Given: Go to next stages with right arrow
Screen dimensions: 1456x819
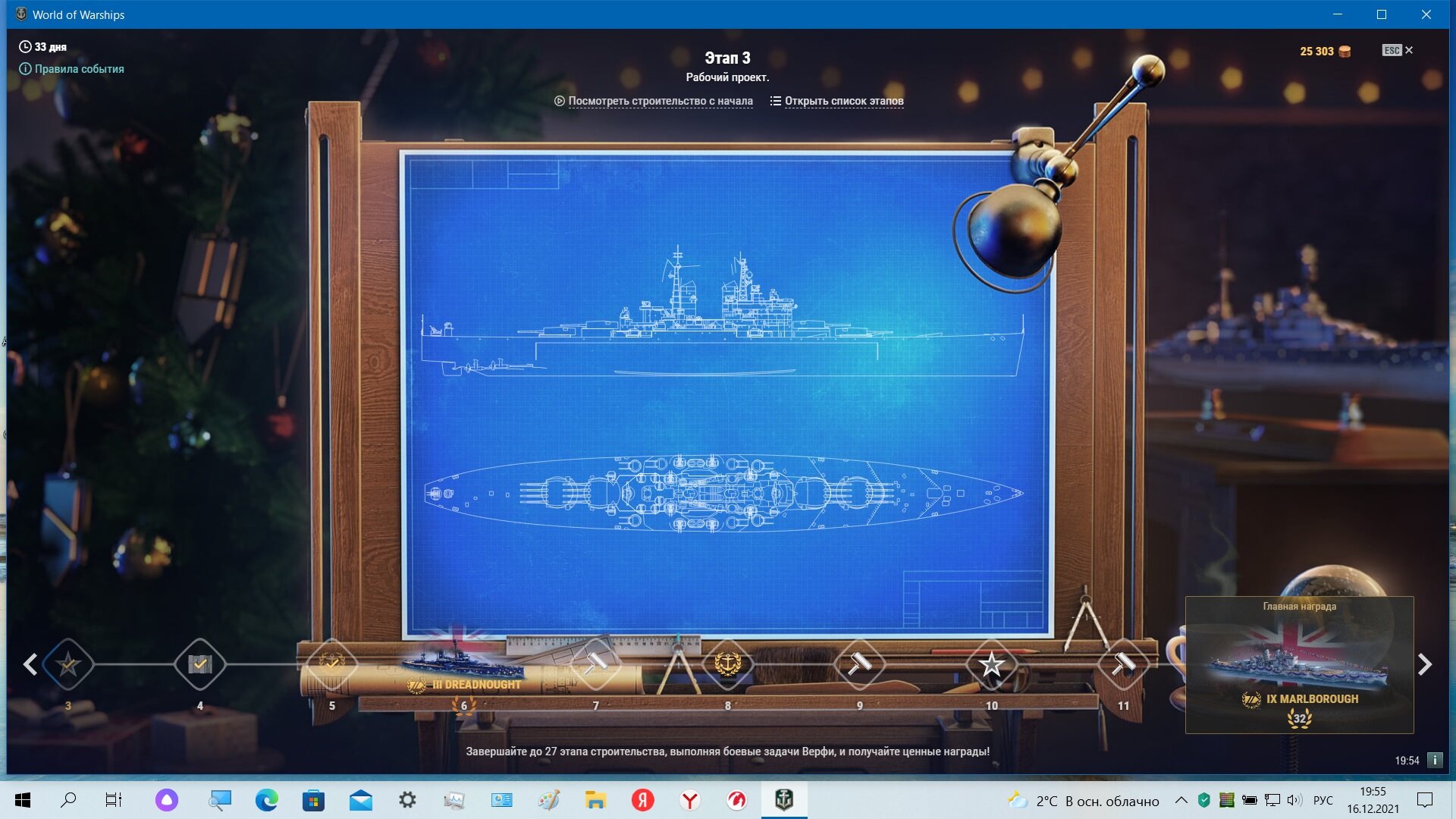Looking at the screenshot, I should [1425, 664].
